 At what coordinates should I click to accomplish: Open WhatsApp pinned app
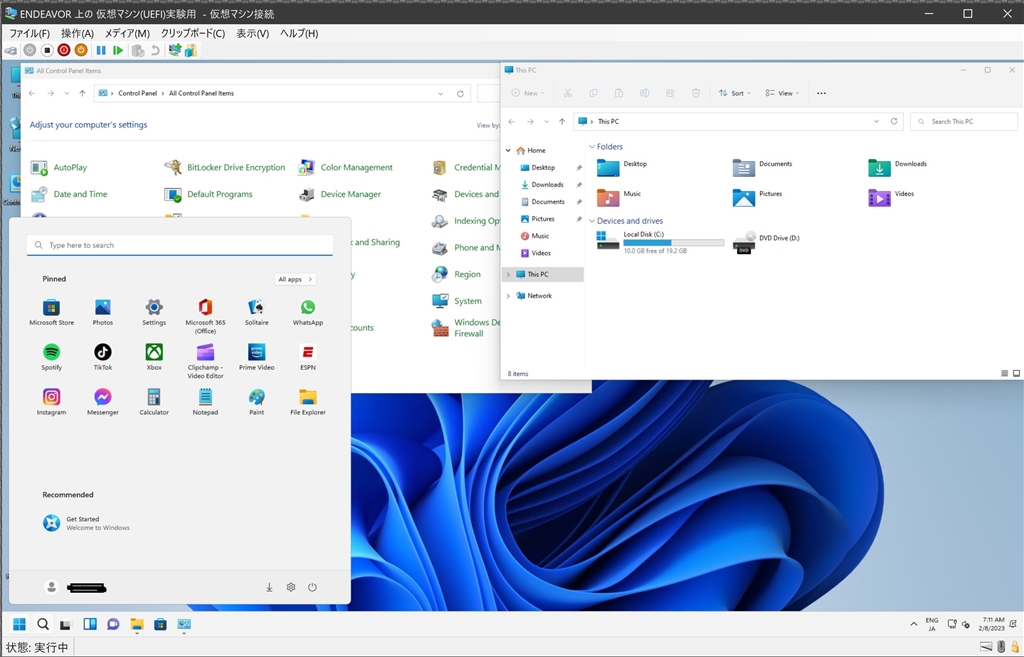tap(308, 312)
